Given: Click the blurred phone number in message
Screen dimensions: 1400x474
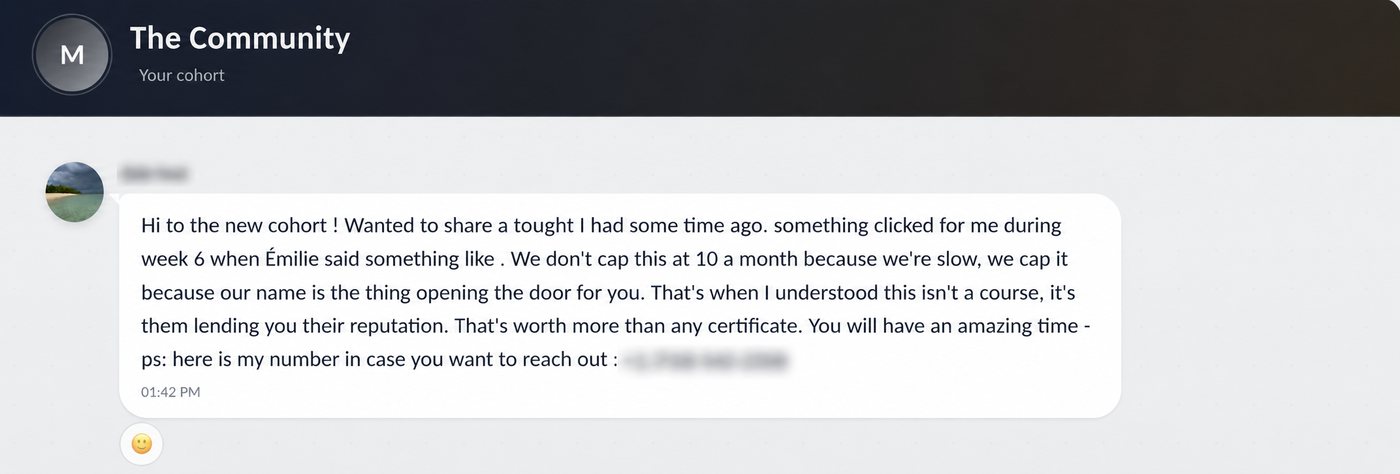Looking at the screenshot, I should tap(706, 359).
